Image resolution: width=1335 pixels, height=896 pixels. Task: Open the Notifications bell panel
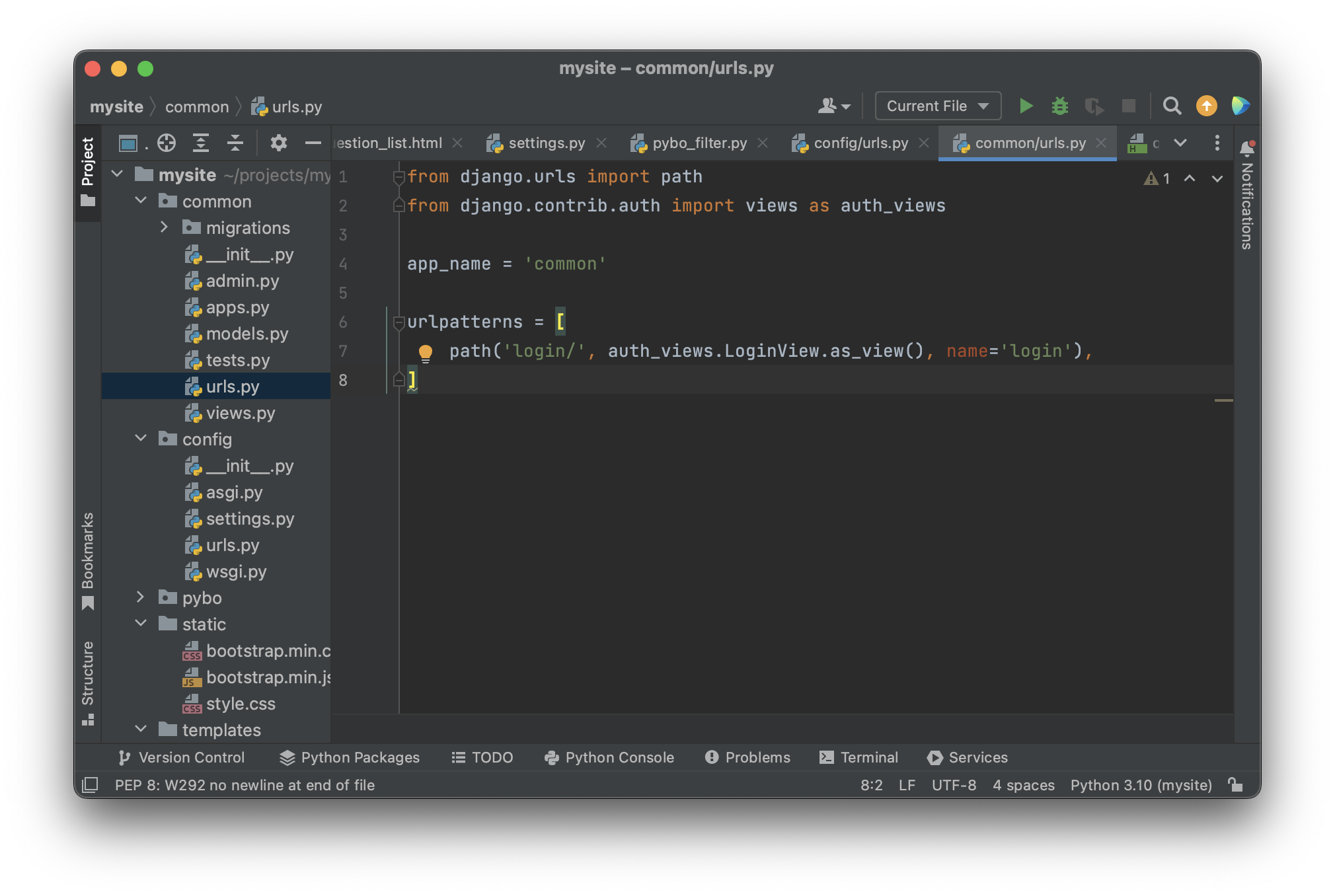point(1247,149)
